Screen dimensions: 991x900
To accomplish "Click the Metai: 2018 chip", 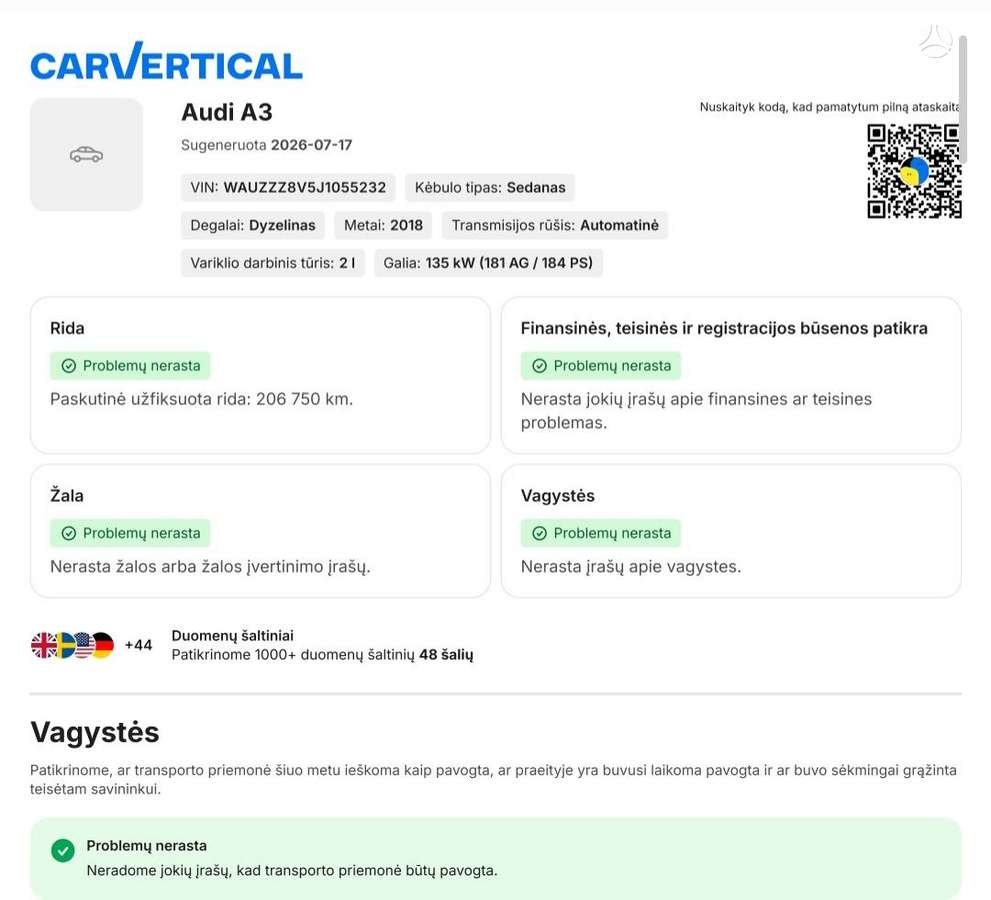I will pos(383,225).
